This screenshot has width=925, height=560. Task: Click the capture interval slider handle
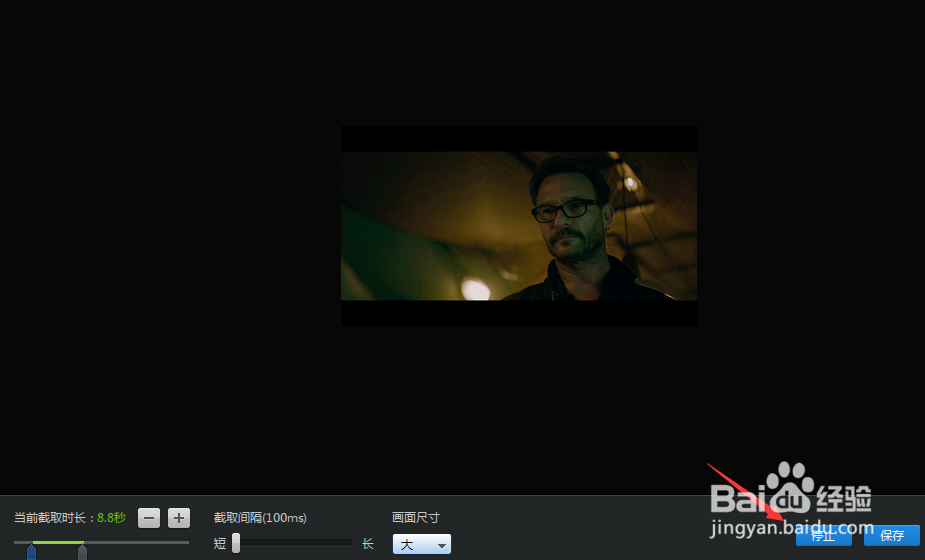click(236, 543)
